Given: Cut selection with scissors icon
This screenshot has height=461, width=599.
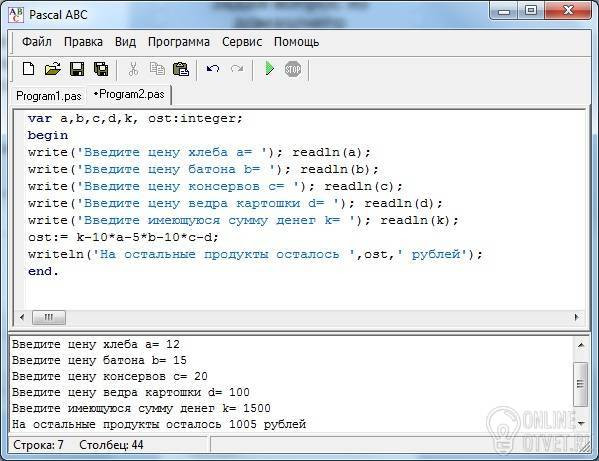Looking at the screenshot, I should pos(133,69).
